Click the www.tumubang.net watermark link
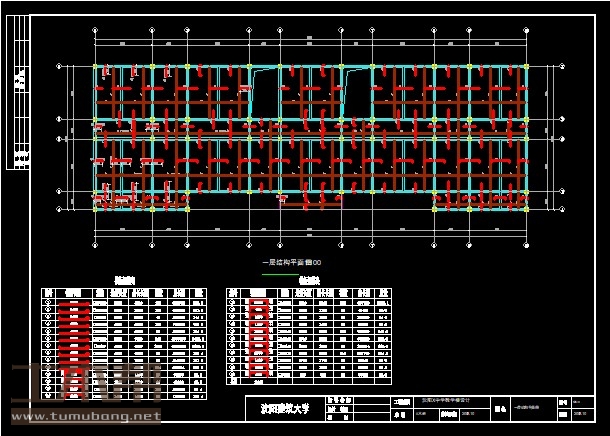 click(x=85, y=416)
